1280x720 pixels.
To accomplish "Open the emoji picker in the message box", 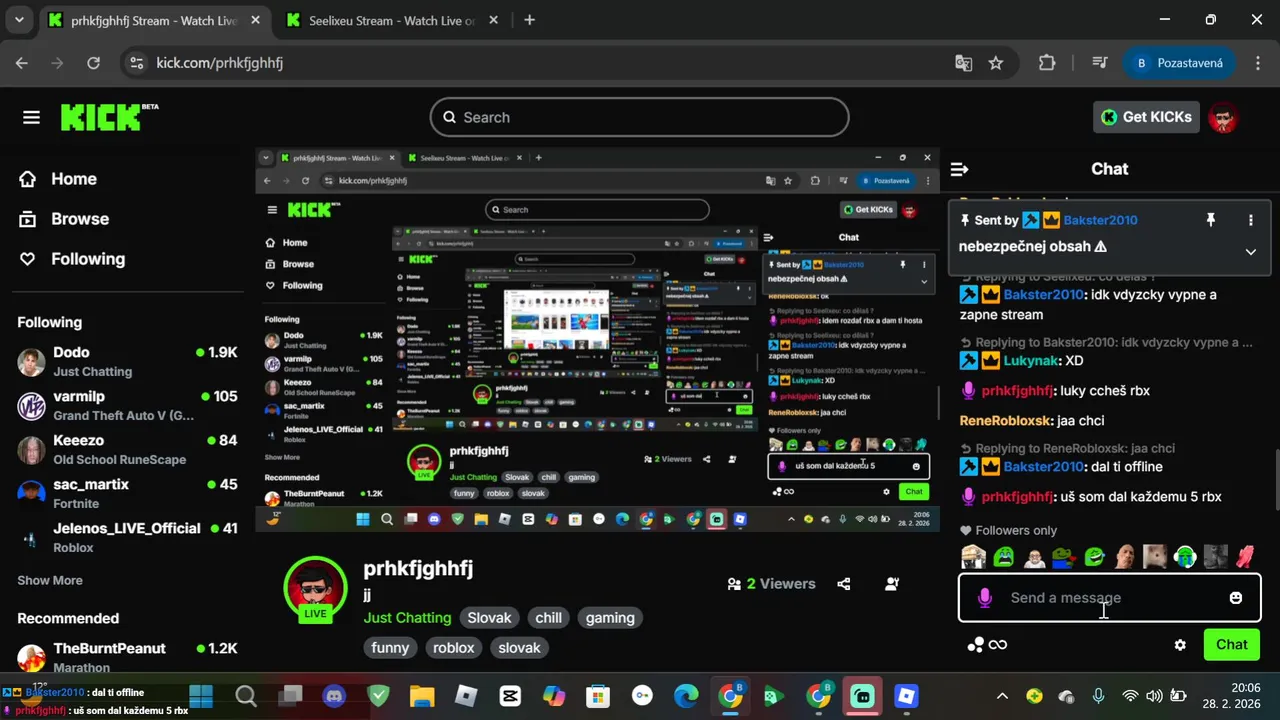I will click(1236, 598).
